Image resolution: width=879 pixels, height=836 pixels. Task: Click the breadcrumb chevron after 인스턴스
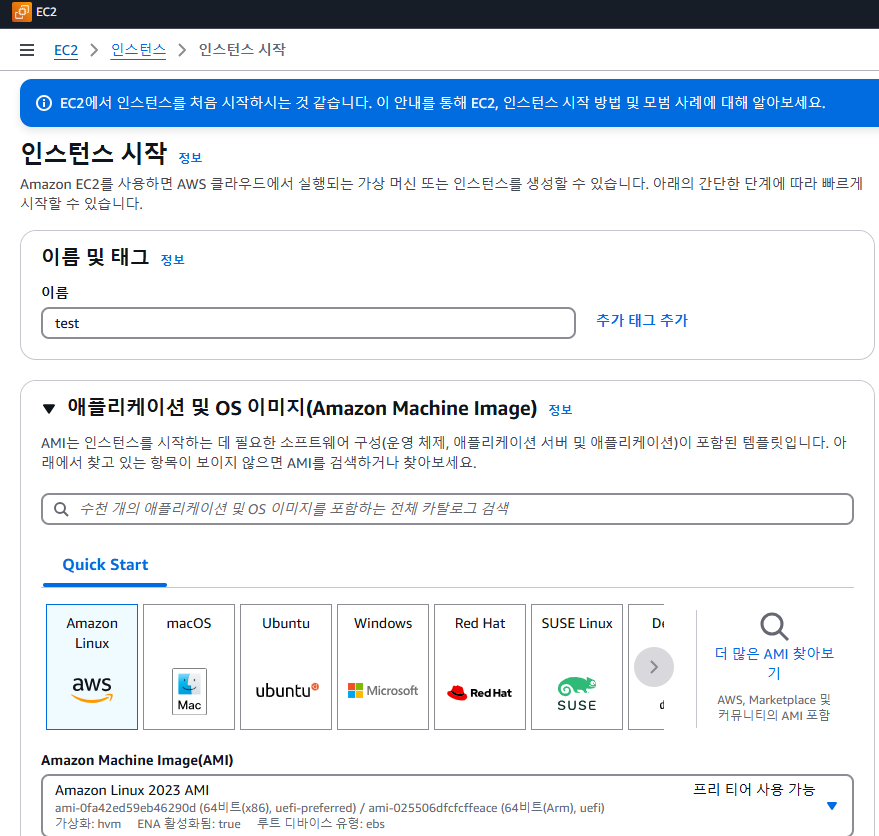[182, 50]
